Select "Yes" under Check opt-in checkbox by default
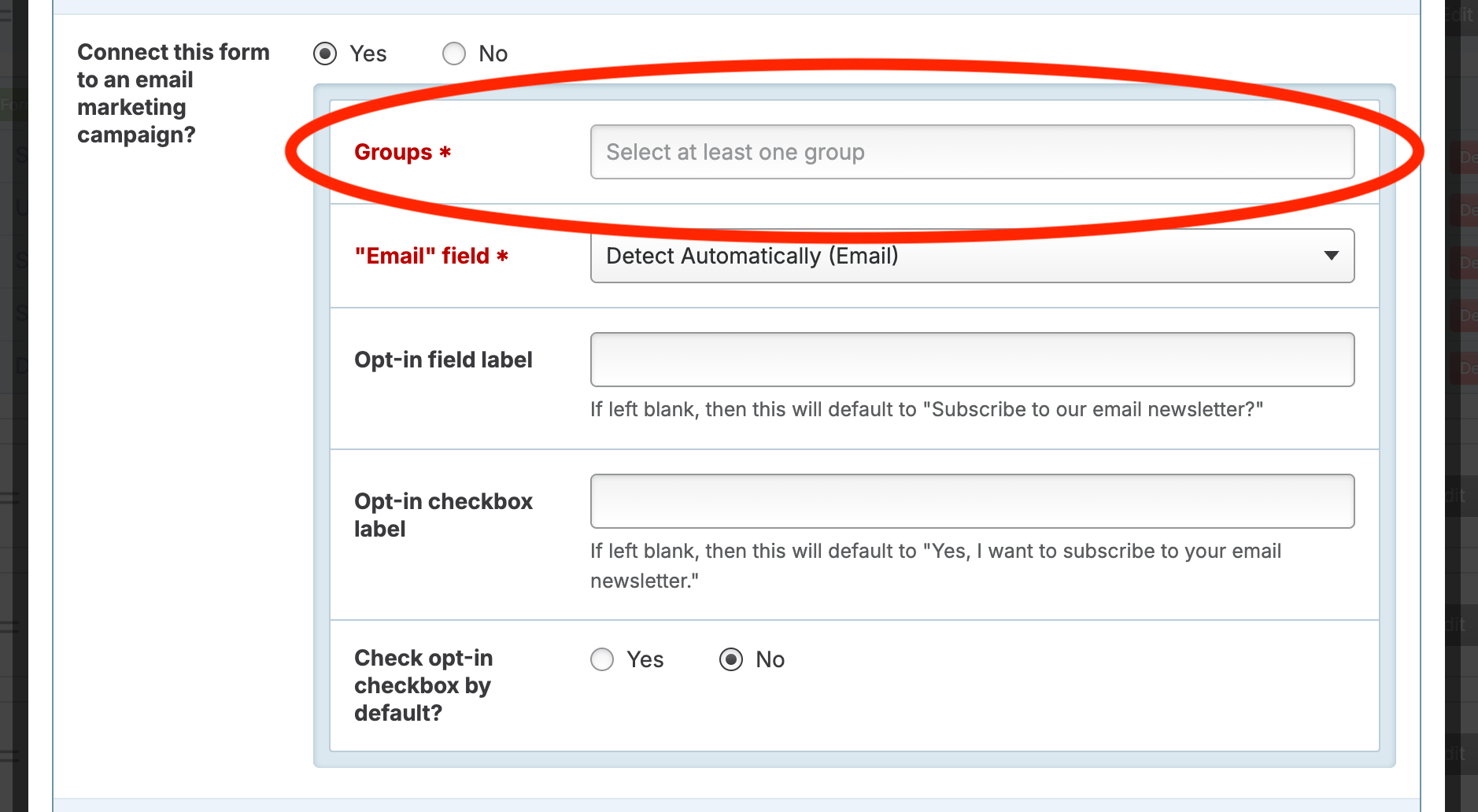Screen dimensions: 1478x812 pos(601,659)
